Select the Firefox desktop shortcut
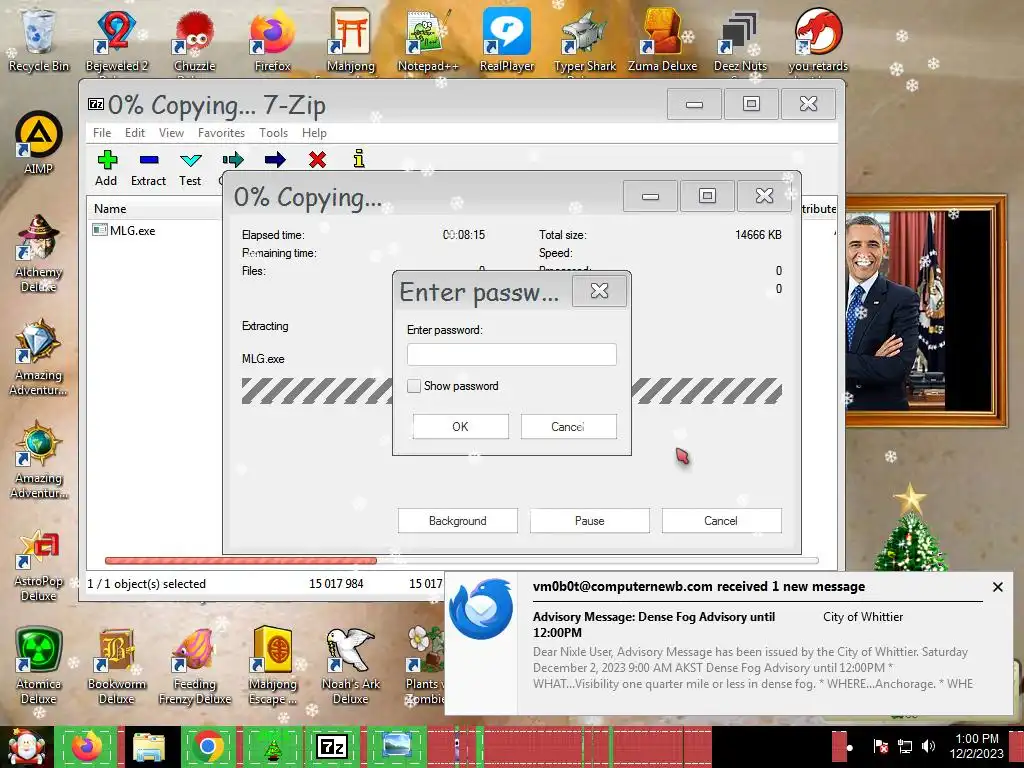The width and height of the screenshot is (1024, 768). coord(272,40)
